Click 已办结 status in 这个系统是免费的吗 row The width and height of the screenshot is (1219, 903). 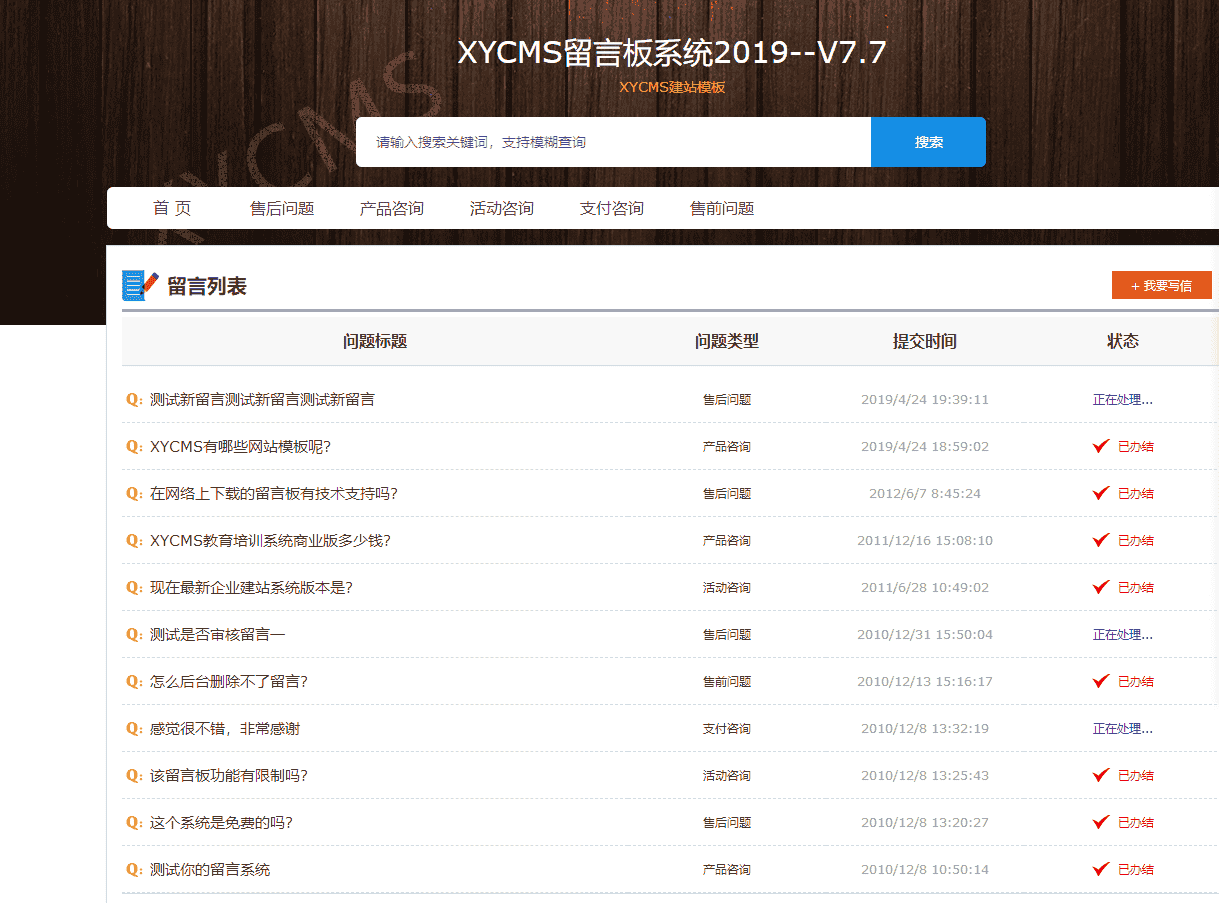click(1136, 823)
